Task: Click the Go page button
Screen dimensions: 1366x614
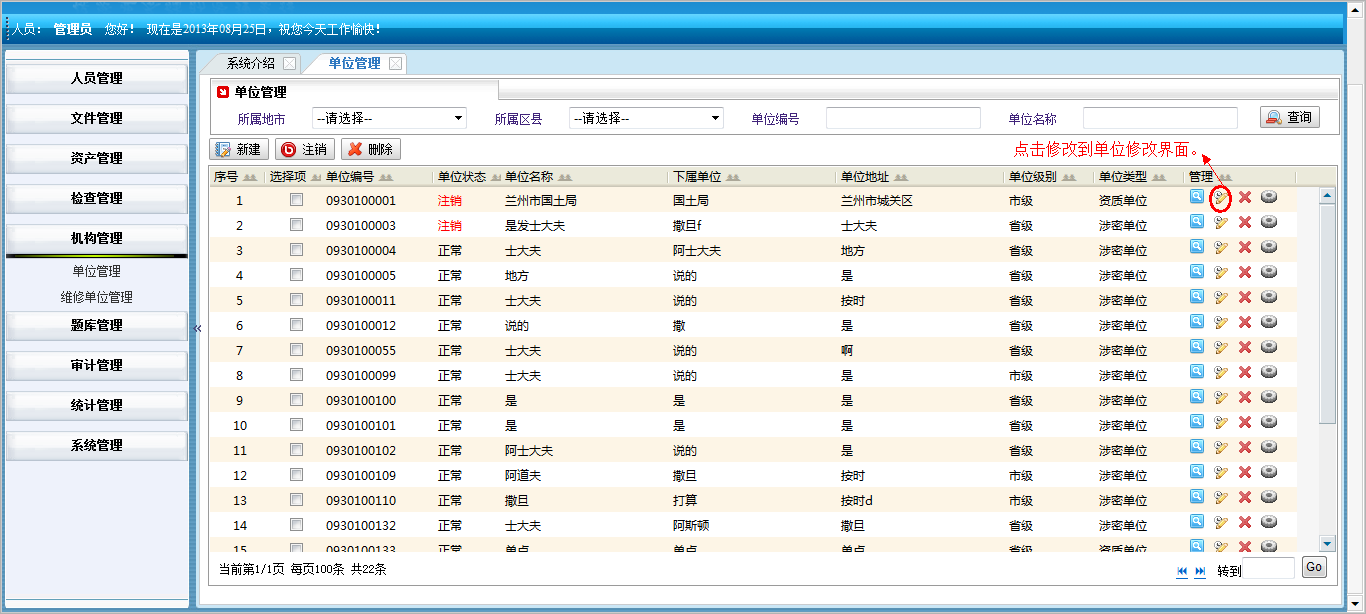Action: coord(1314,568)
